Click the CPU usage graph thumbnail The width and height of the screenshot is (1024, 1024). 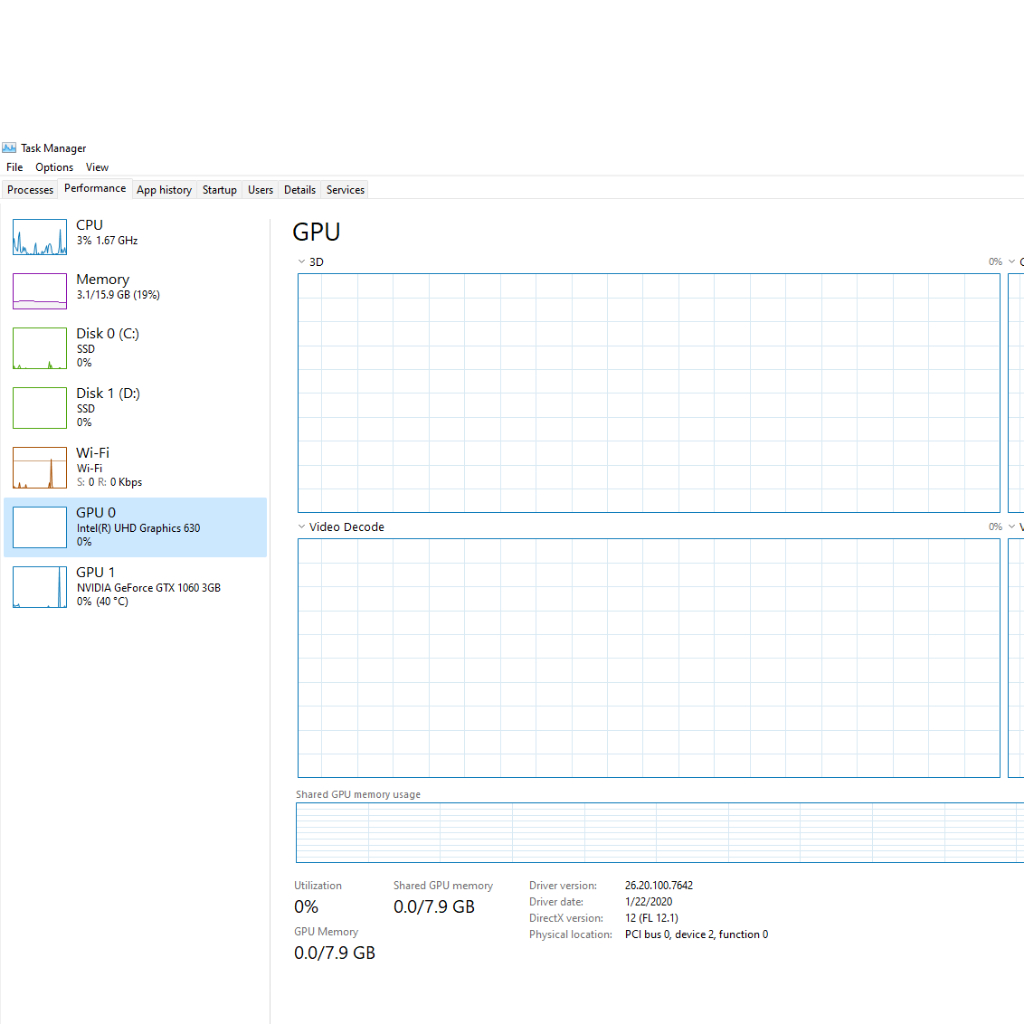click(39, 236)
